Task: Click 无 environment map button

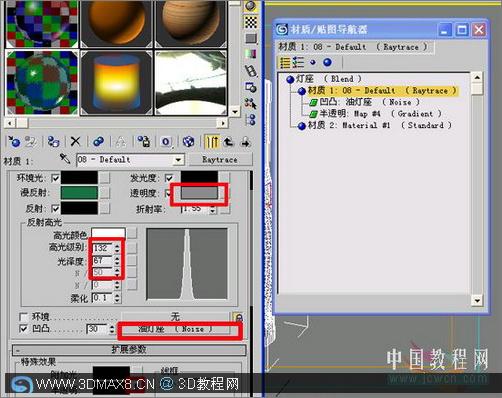Action: point(175,317)
